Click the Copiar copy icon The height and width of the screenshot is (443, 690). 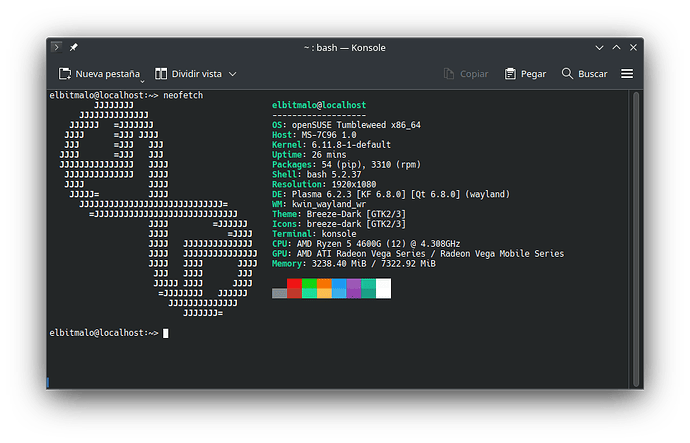click(x=448, y=74)
